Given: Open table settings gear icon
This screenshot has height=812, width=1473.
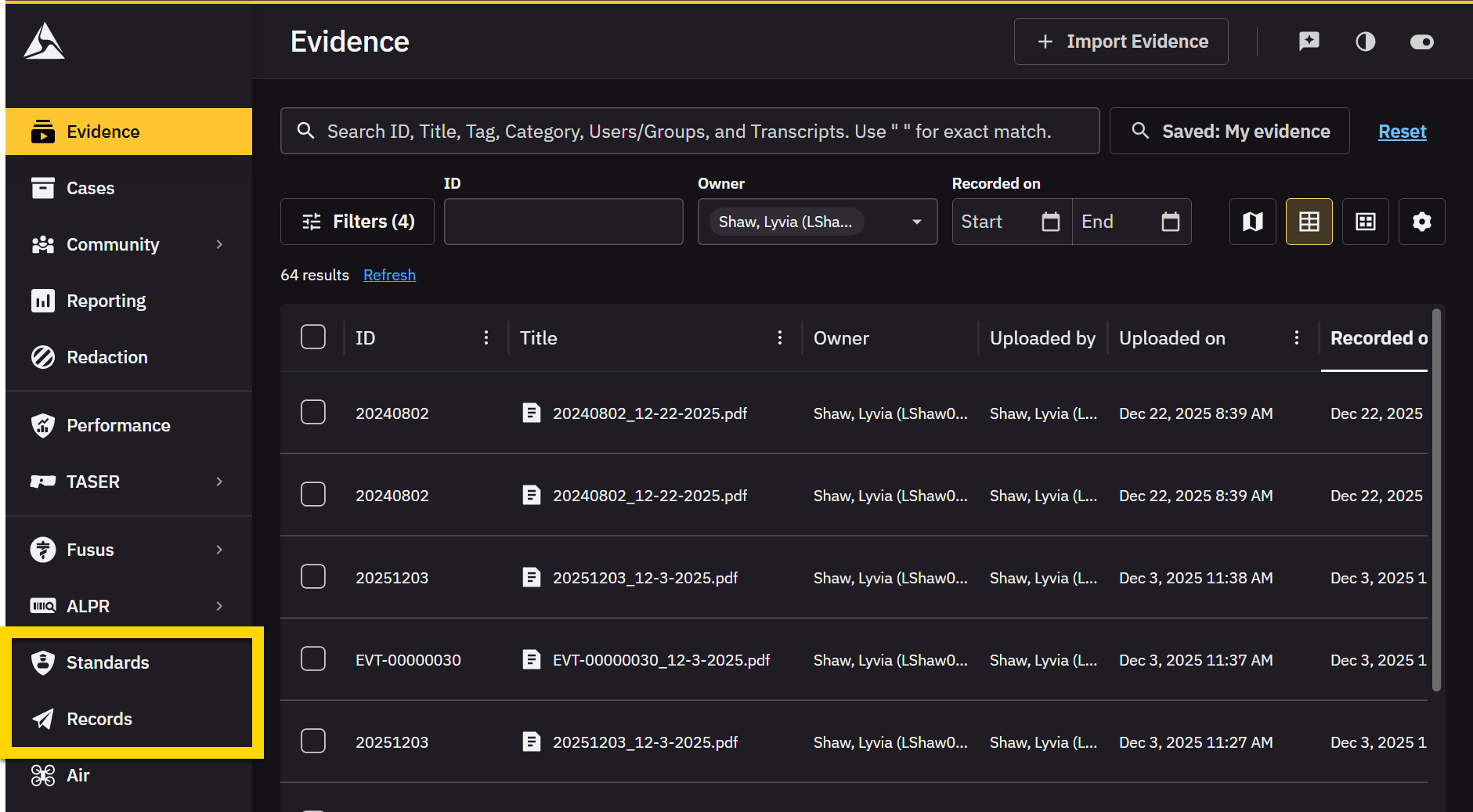Looking at the screenshot, I should click(x=1421, y=222).
